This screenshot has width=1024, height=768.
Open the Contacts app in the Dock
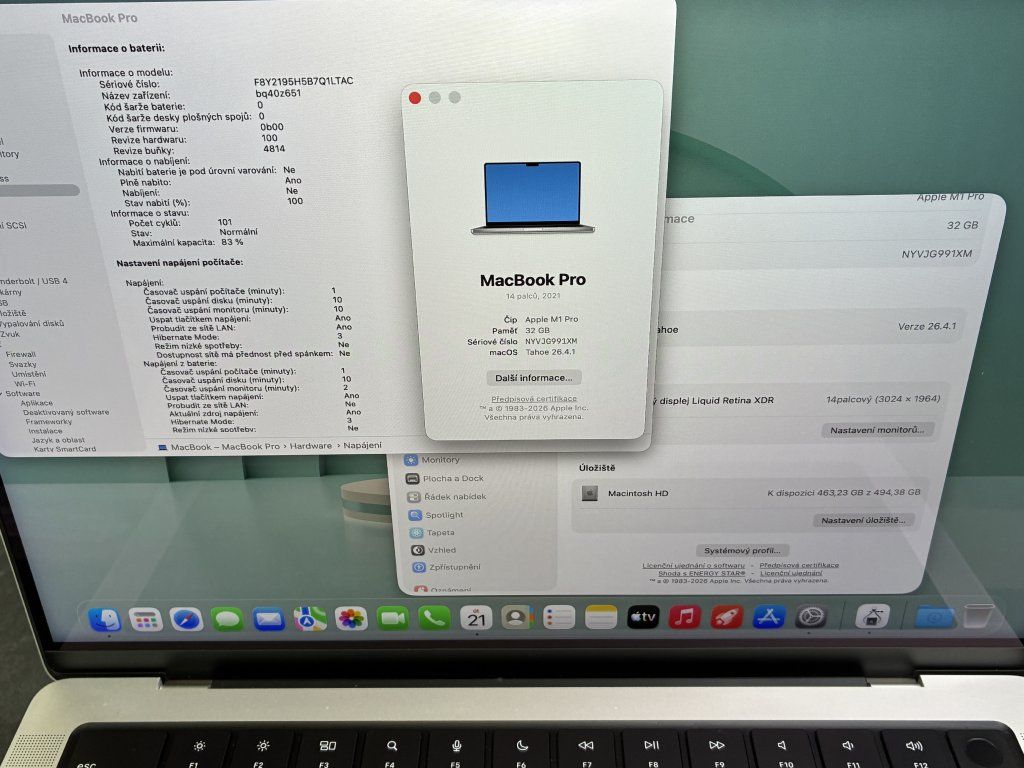(517, 617)
